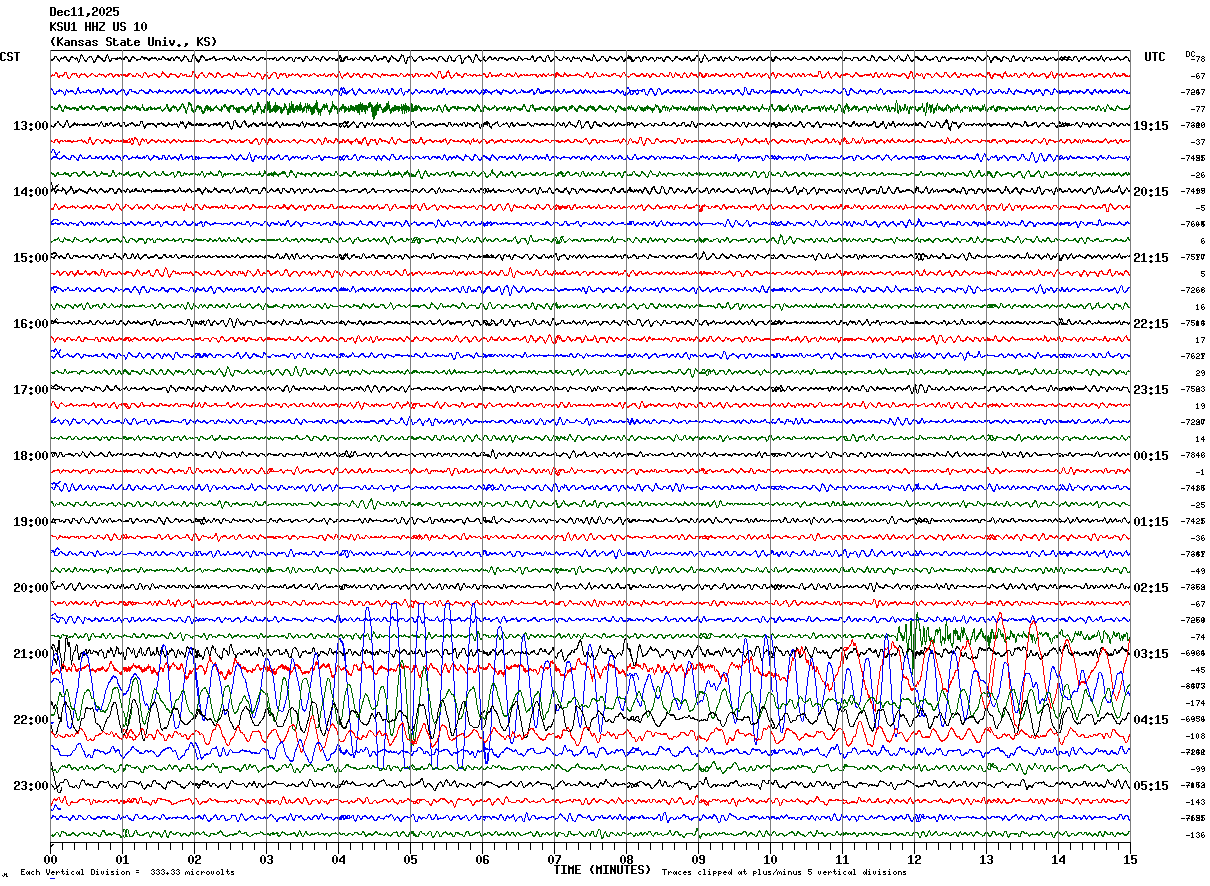Click the Dec11,2025 date header
1210x886 pixels.
84,12
